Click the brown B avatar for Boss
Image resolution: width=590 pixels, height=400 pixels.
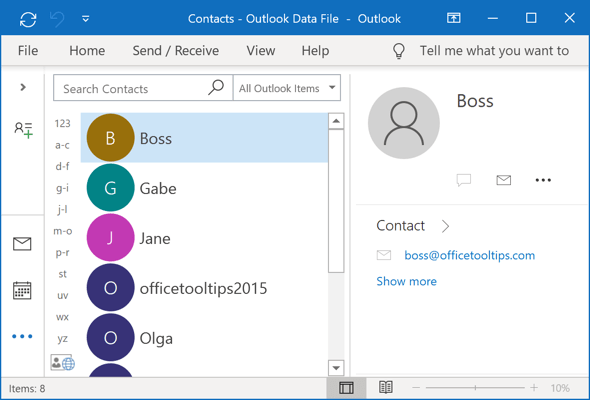tap(110, 138)
